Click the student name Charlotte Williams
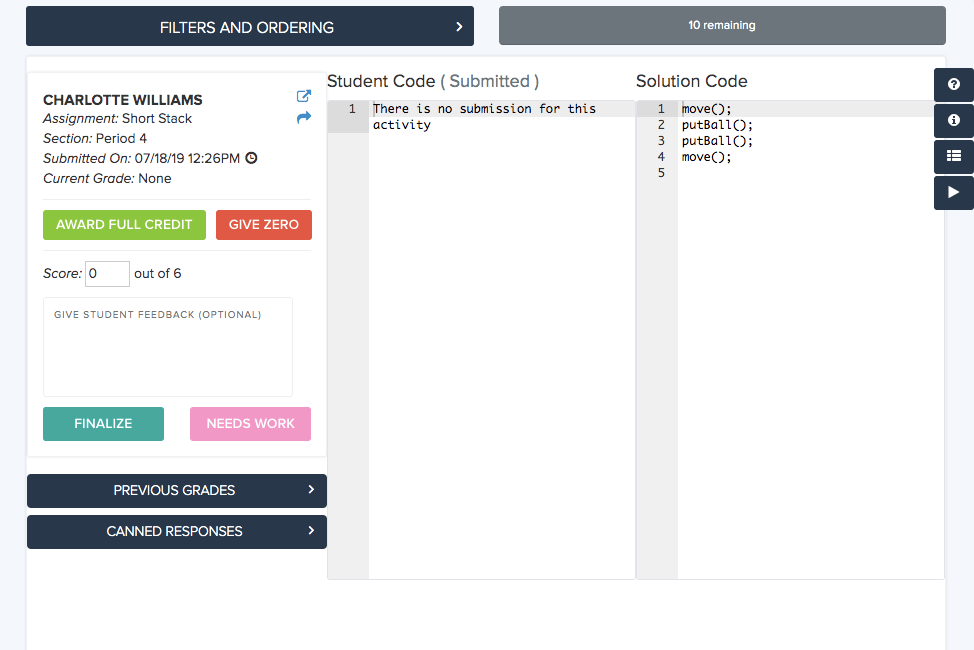This screenshot has height=650, width=974. (x=122, y=100)
